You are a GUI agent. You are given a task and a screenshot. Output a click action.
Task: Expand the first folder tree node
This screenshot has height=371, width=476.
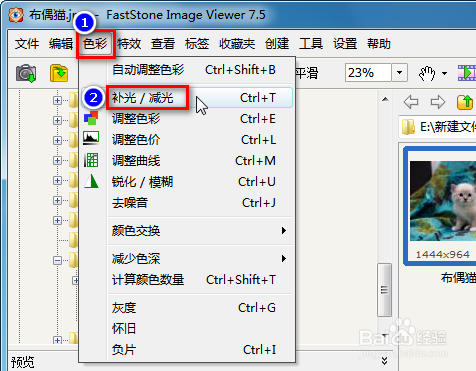click(57, 100)
